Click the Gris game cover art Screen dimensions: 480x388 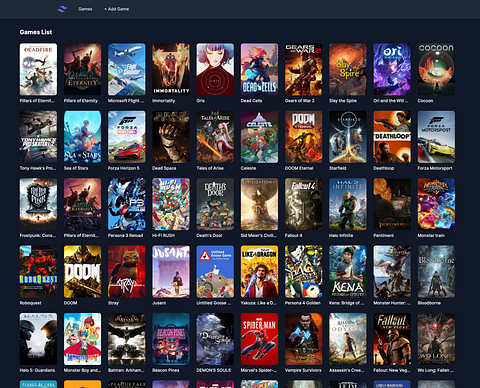(x=215, y=69)
